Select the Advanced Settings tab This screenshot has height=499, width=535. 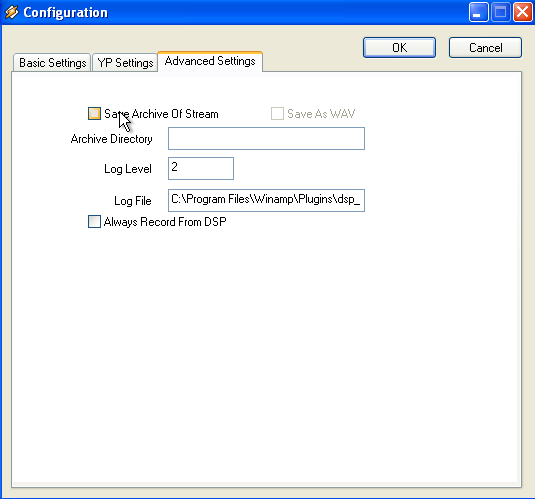(210, 61)
